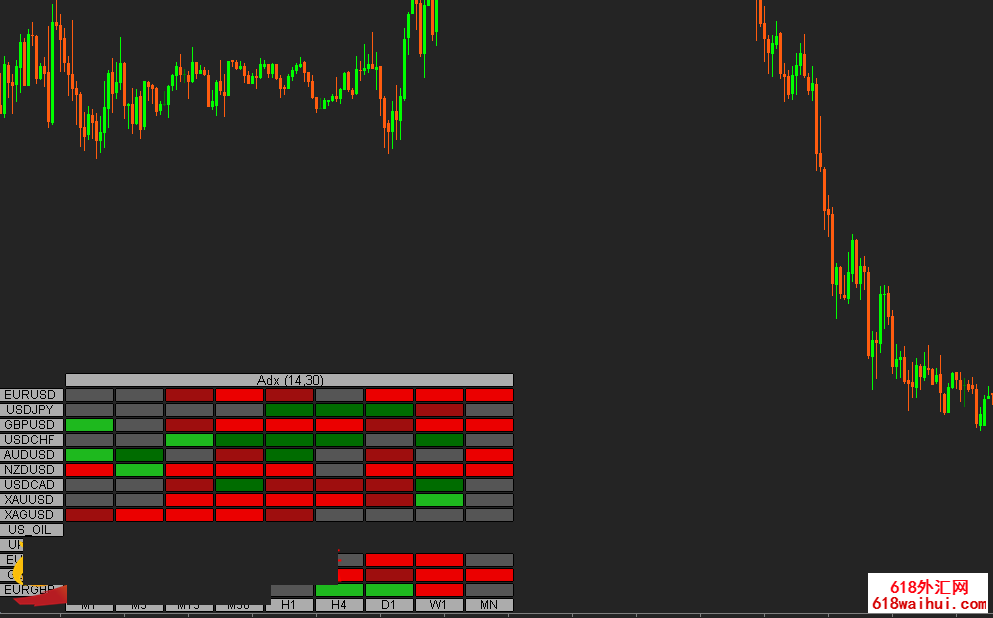Choose the USDCHF symbol label

click(x=31, y=440)
